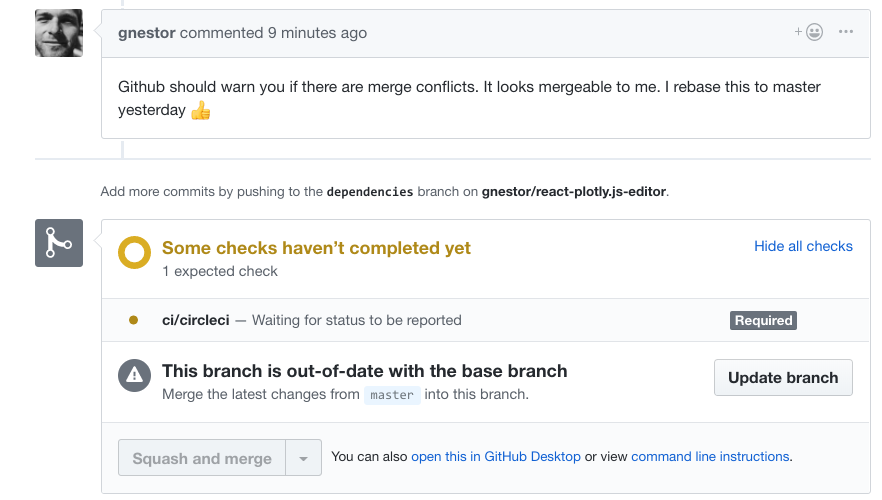Open the gnestor username profile link
Screen dimensions: 882x500
coord(147,33)
